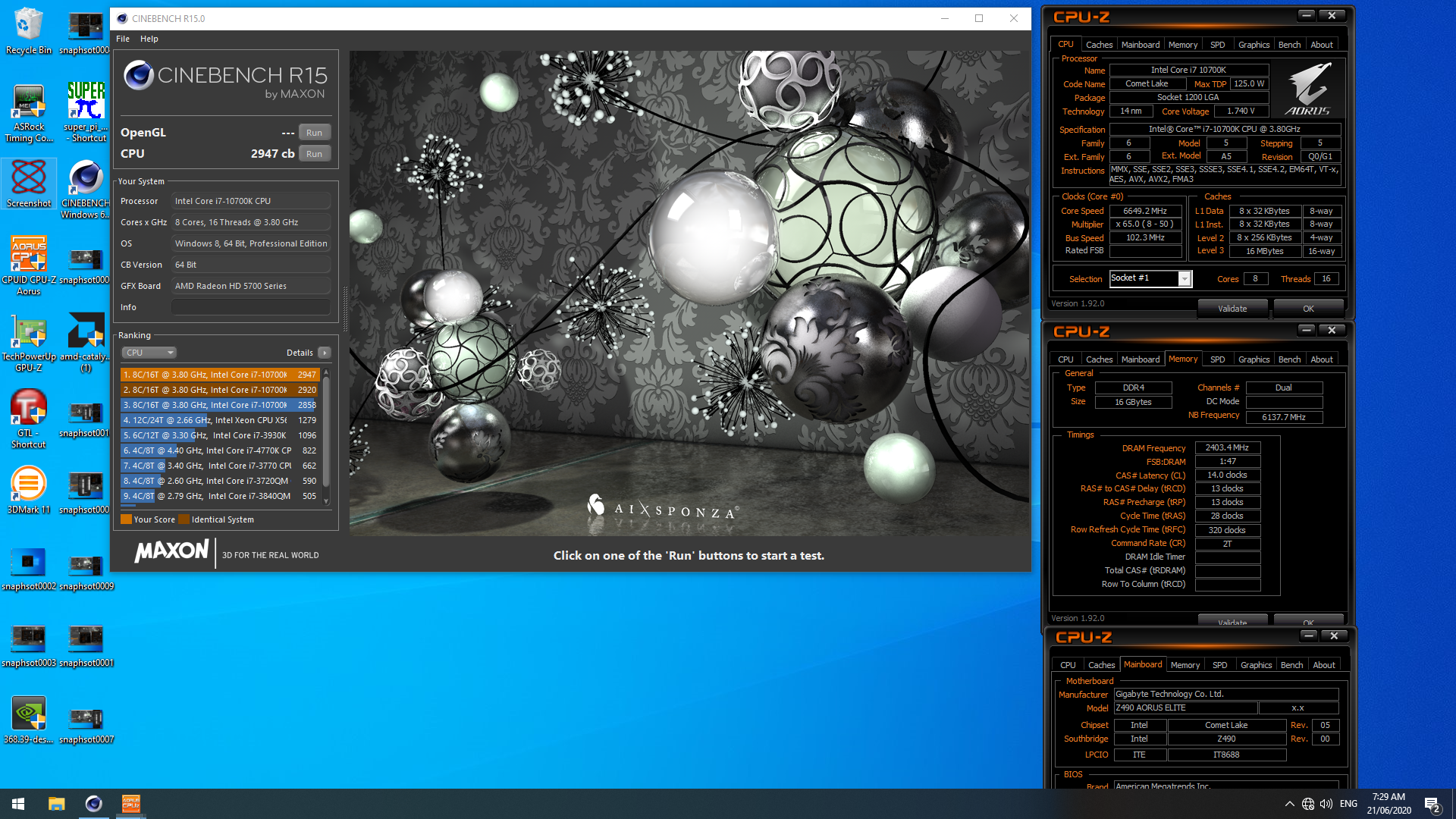Image resolution: width=1456 pixels, height=819 pixels.
Task: Select ranking entry scoring 2920
Action: coord(220,390)
